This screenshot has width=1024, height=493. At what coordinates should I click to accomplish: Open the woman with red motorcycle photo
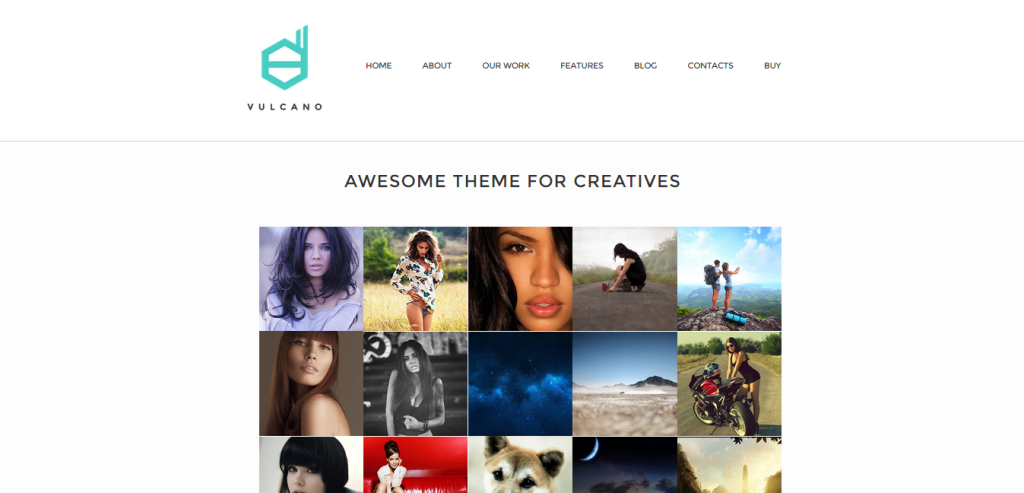(729, 383)
